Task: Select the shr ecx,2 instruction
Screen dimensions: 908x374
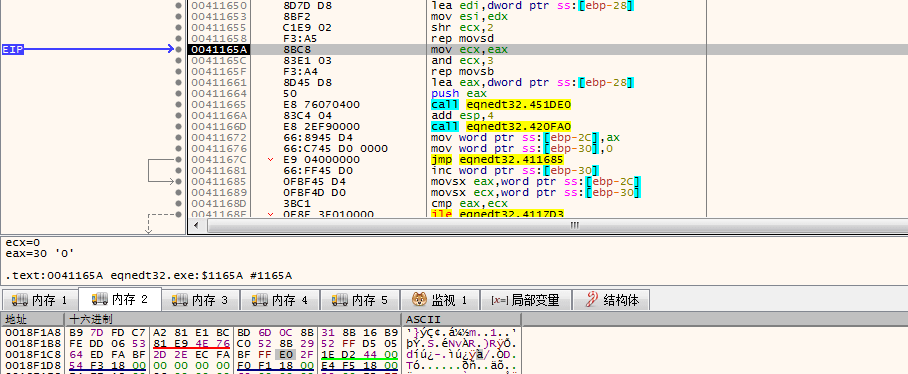Action: (462, 28)
